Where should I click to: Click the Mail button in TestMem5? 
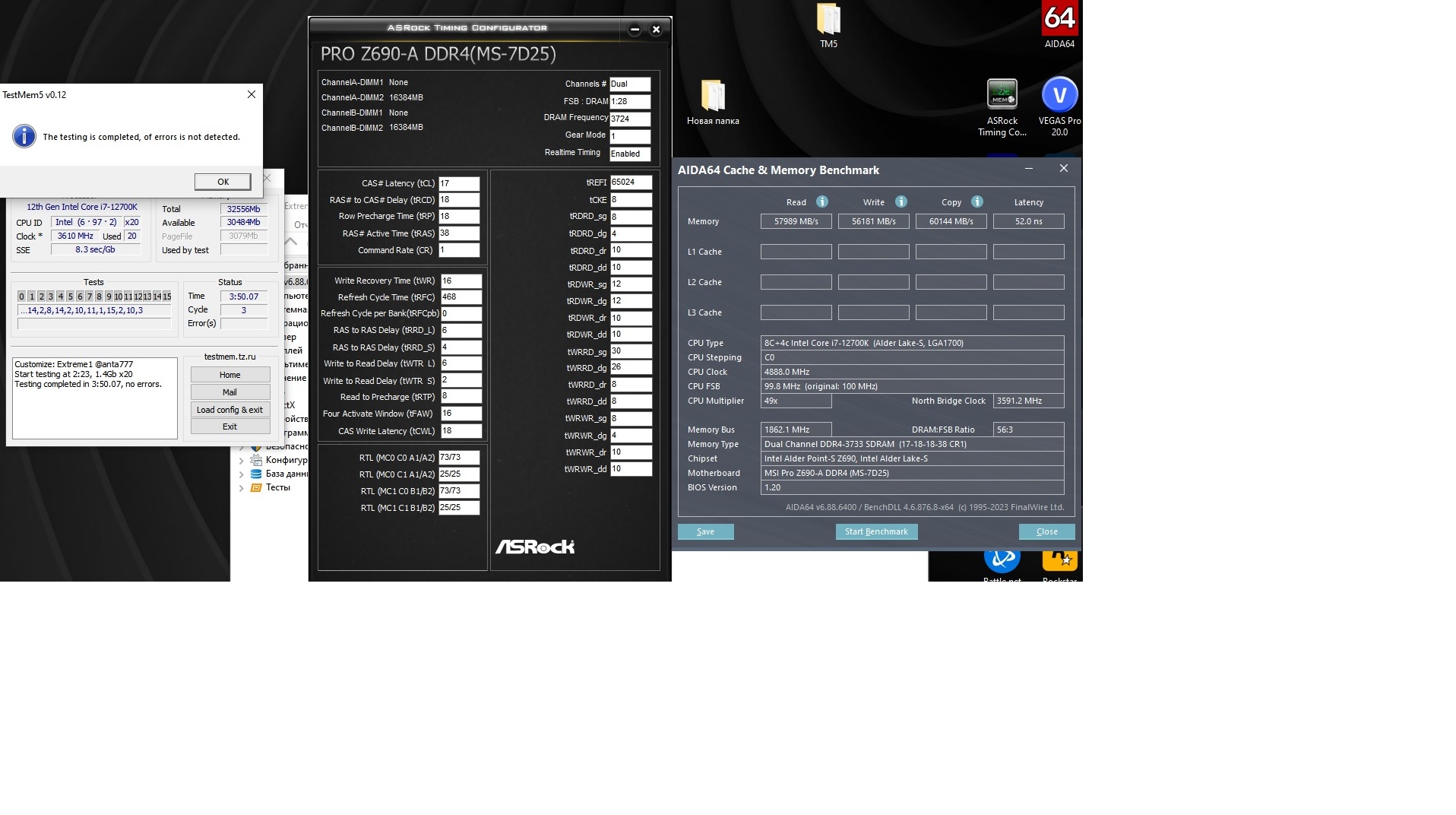click(x=230, y=392)
